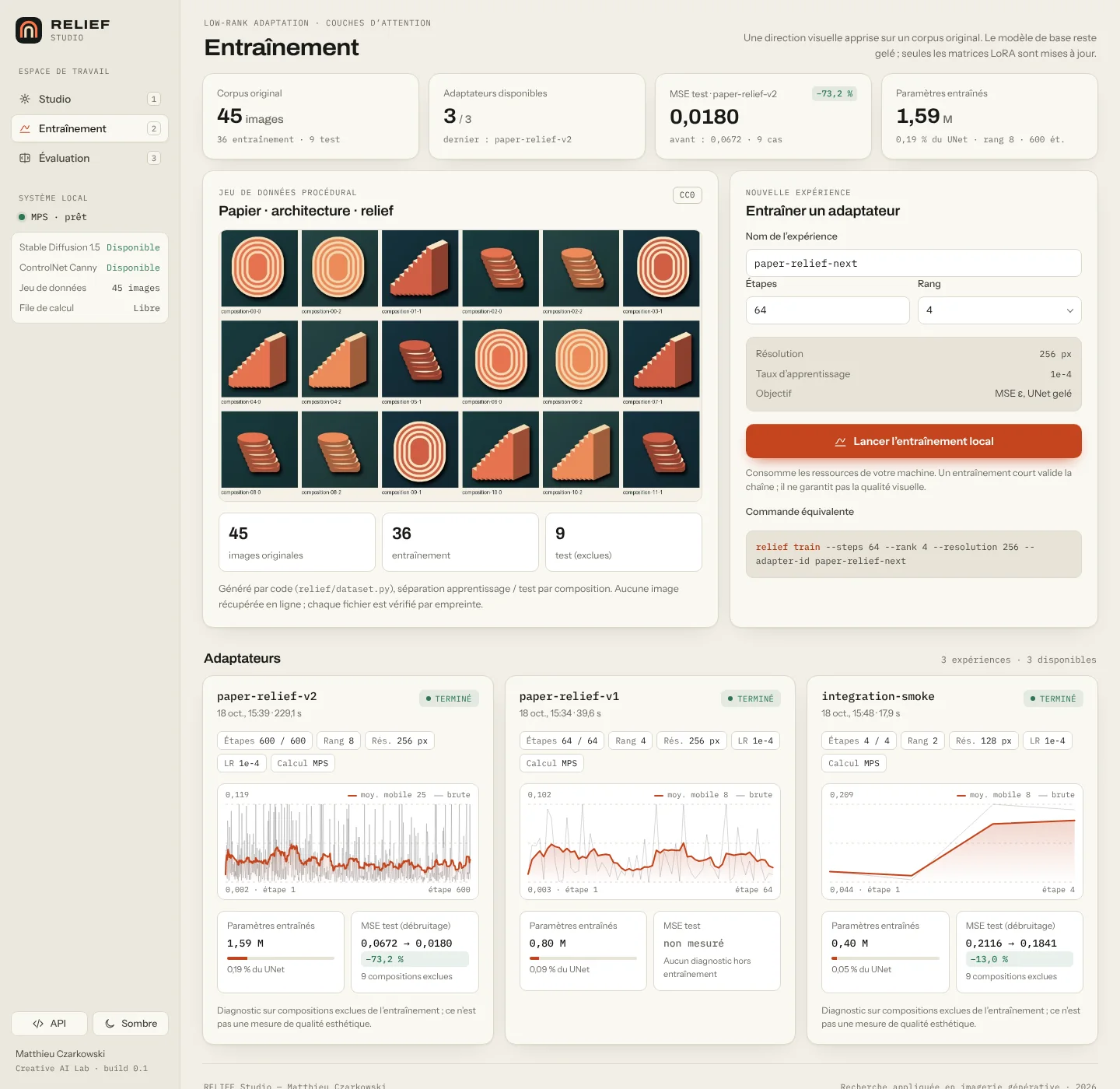The image size is (1120, 1089).
Task: Click the 'File de calcul' Libre row
Action: pyautogui.click(x=89, y=308)
